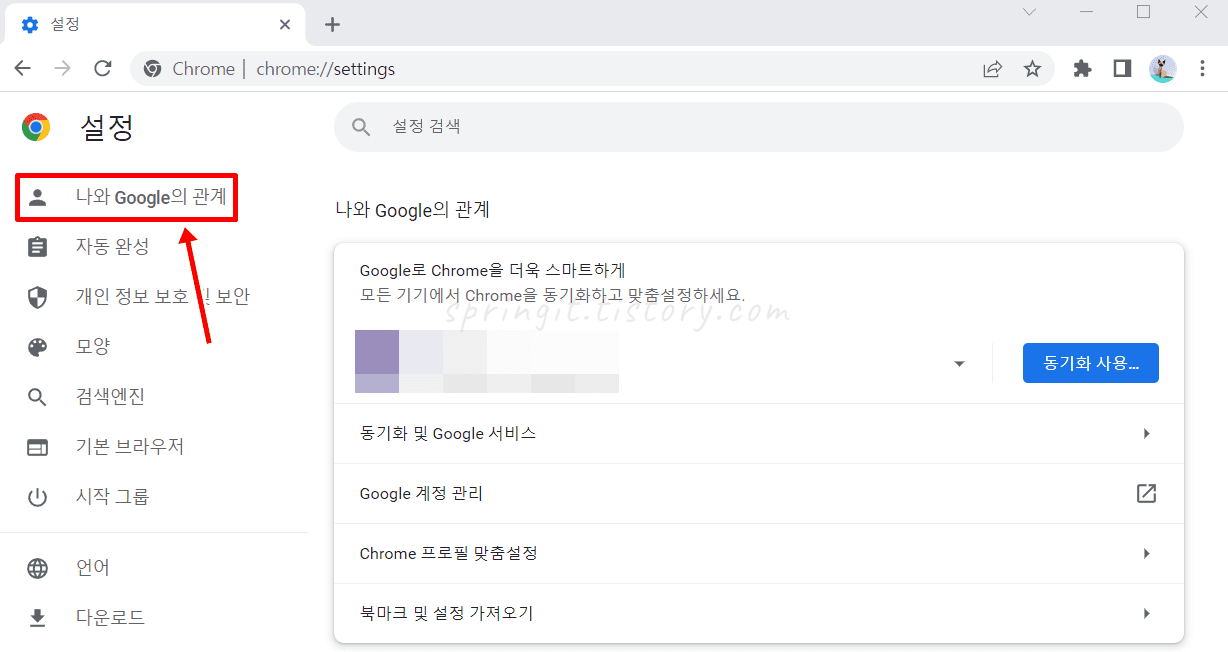Open 개인 정보 보호 및 보안 section
The height and width of the screenshot is (652, 1228).
(x=163, y=297)
